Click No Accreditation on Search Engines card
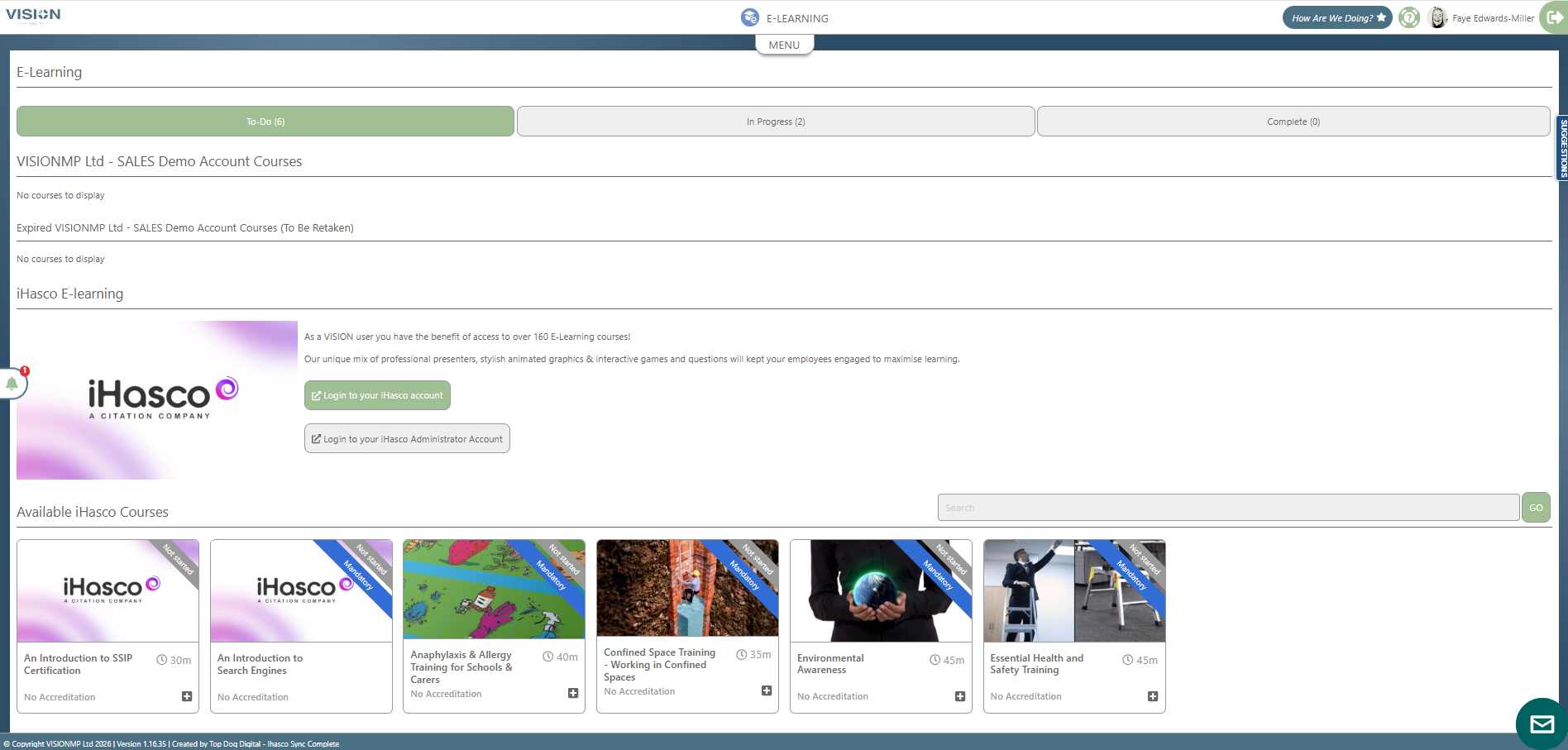This screenshot has height=750, width=1568. [253, 697]
